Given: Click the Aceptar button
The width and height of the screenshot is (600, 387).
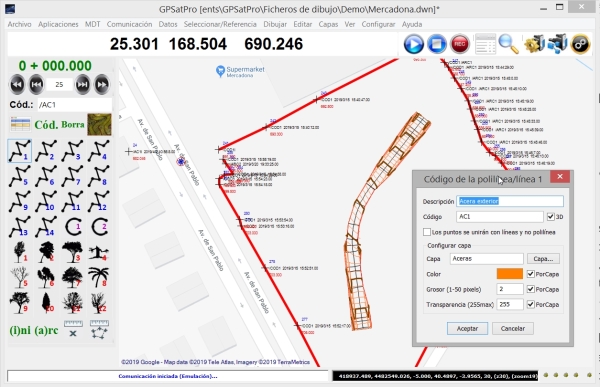Looking at the screenshot, I should coord(467,328).
